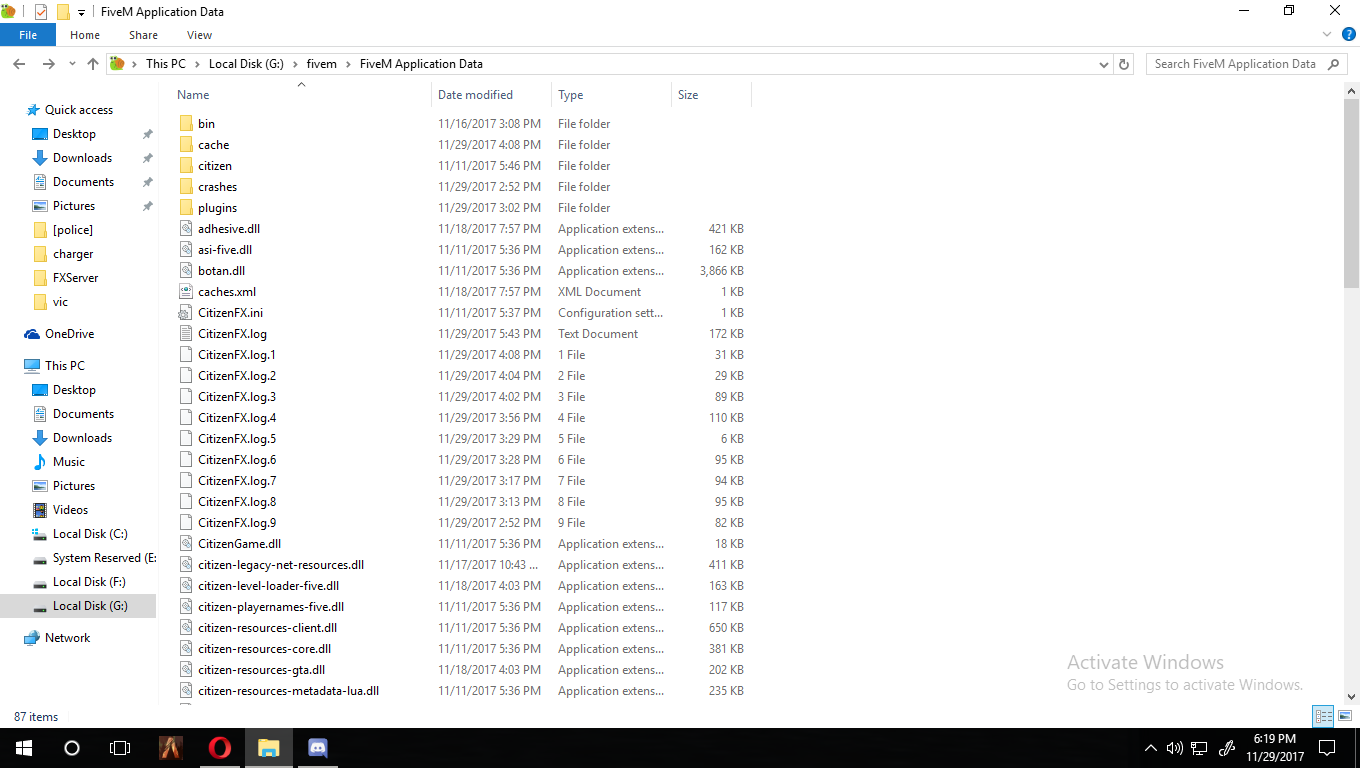Open pinned Desktop under Quick access
This screenshot has height=768, width=1360.
[74, 134]
